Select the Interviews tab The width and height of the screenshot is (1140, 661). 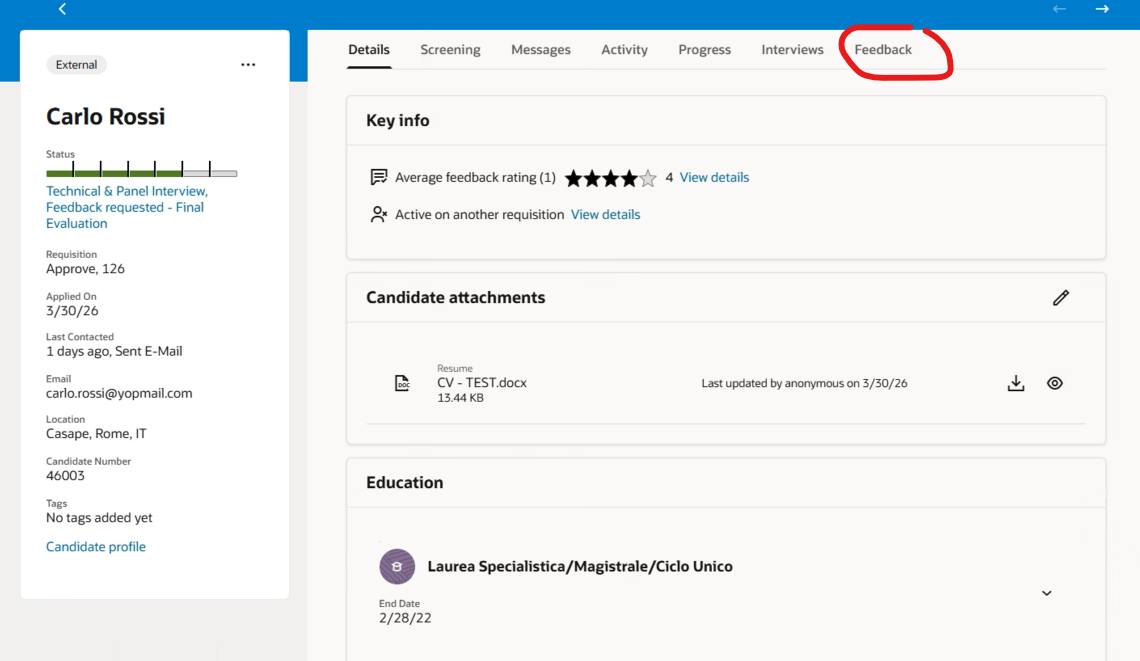tap(792, 50)
